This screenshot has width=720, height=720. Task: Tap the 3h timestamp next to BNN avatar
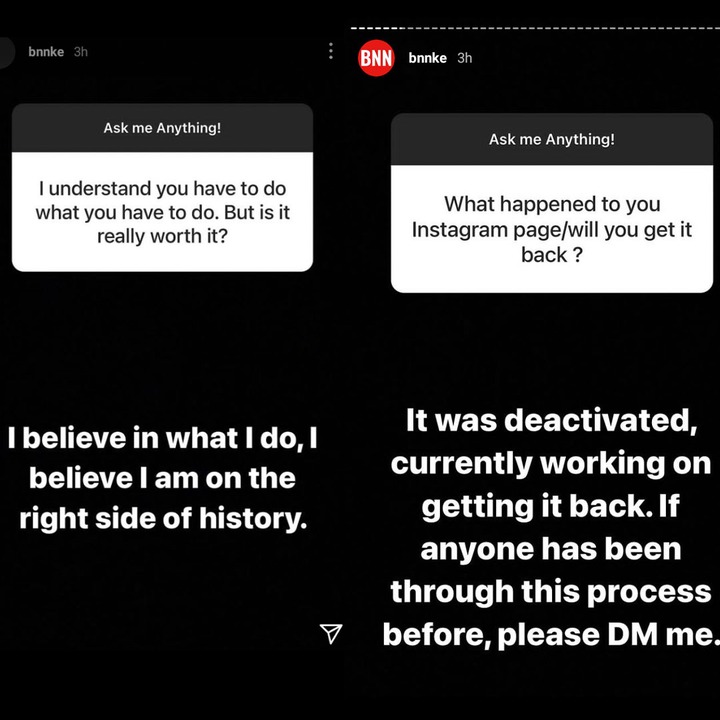[x=465, y=58]
